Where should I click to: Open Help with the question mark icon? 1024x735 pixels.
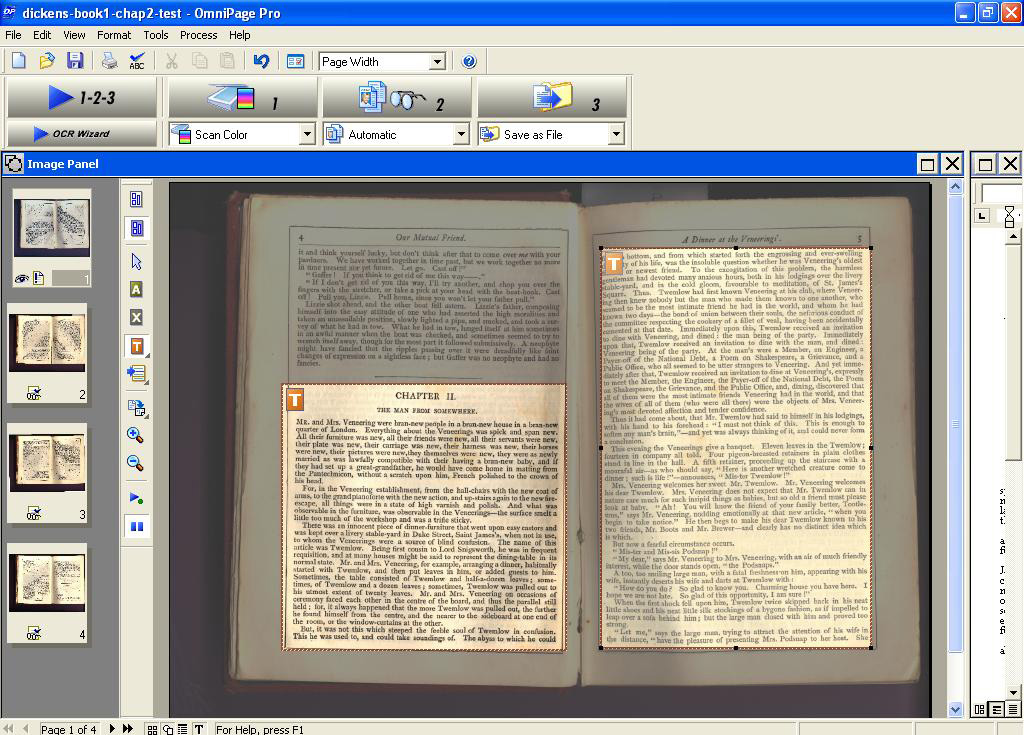point(469,61)
